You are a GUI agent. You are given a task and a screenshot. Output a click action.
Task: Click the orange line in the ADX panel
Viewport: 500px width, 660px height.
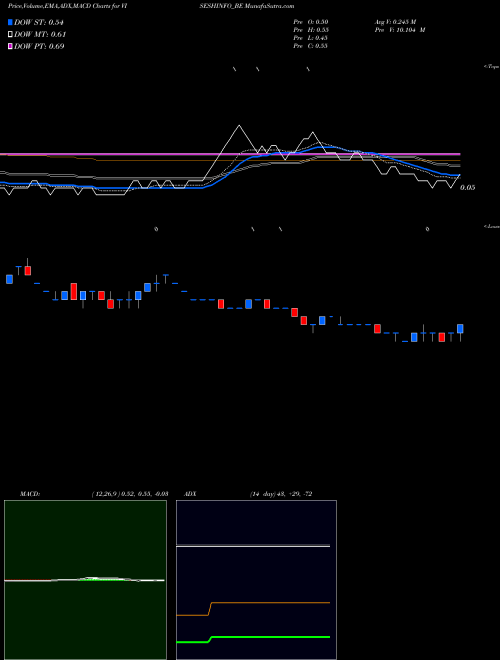[253, 609]
